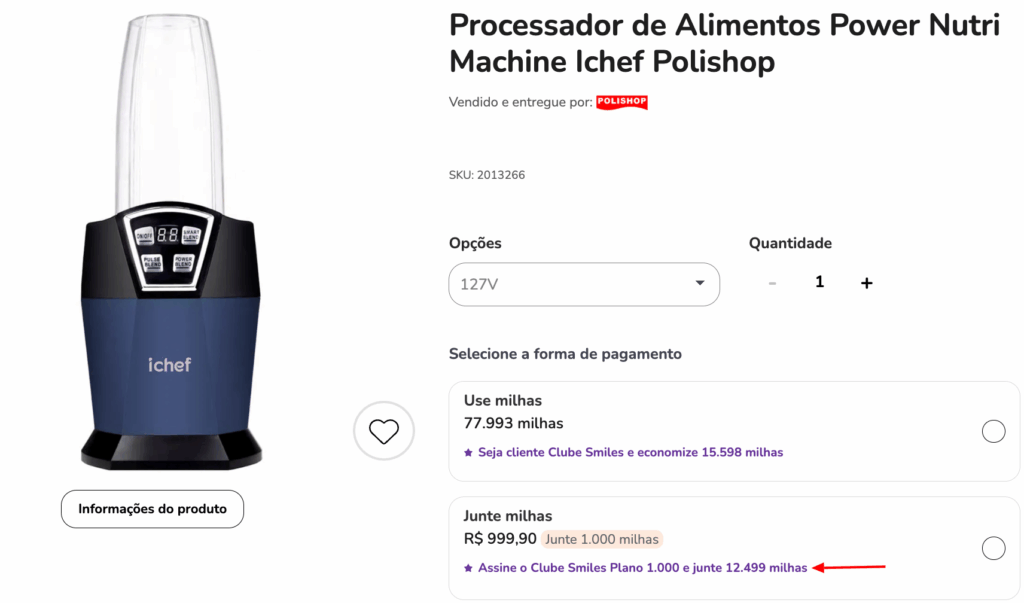Click the star icon beside "Seja cliente"

click(x=468, y=452)
